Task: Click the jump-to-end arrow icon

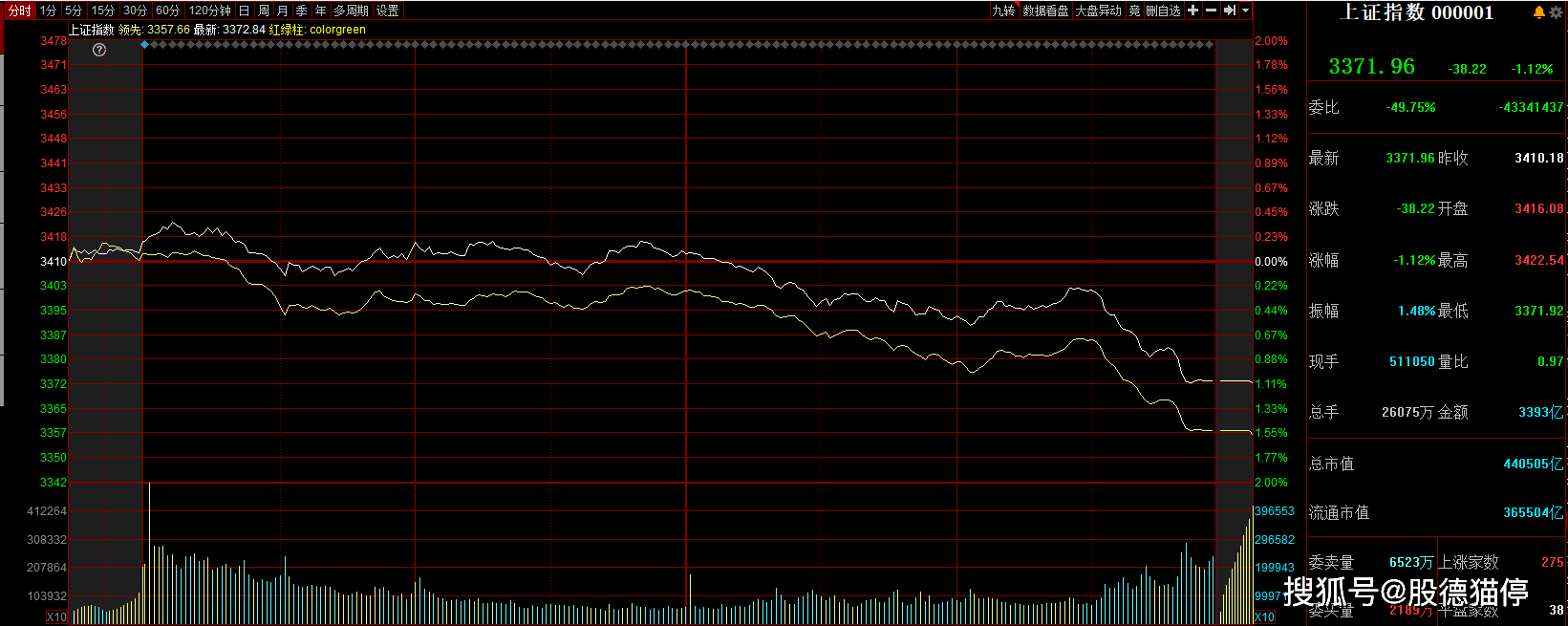Action: pos(1230,11)
